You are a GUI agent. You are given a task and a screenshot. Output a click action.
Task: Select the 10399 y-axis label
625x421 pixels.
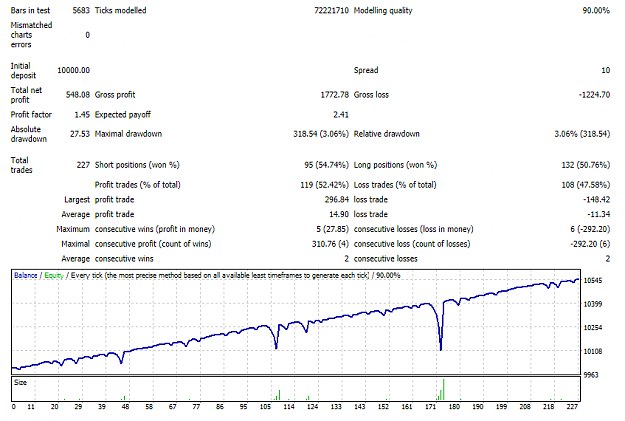[593, 304]
